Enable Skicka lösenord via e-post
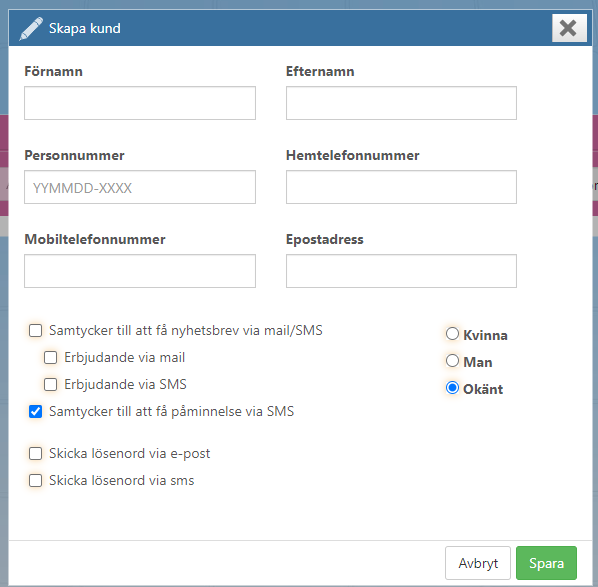598x587 pixels. tap(35, 454)
